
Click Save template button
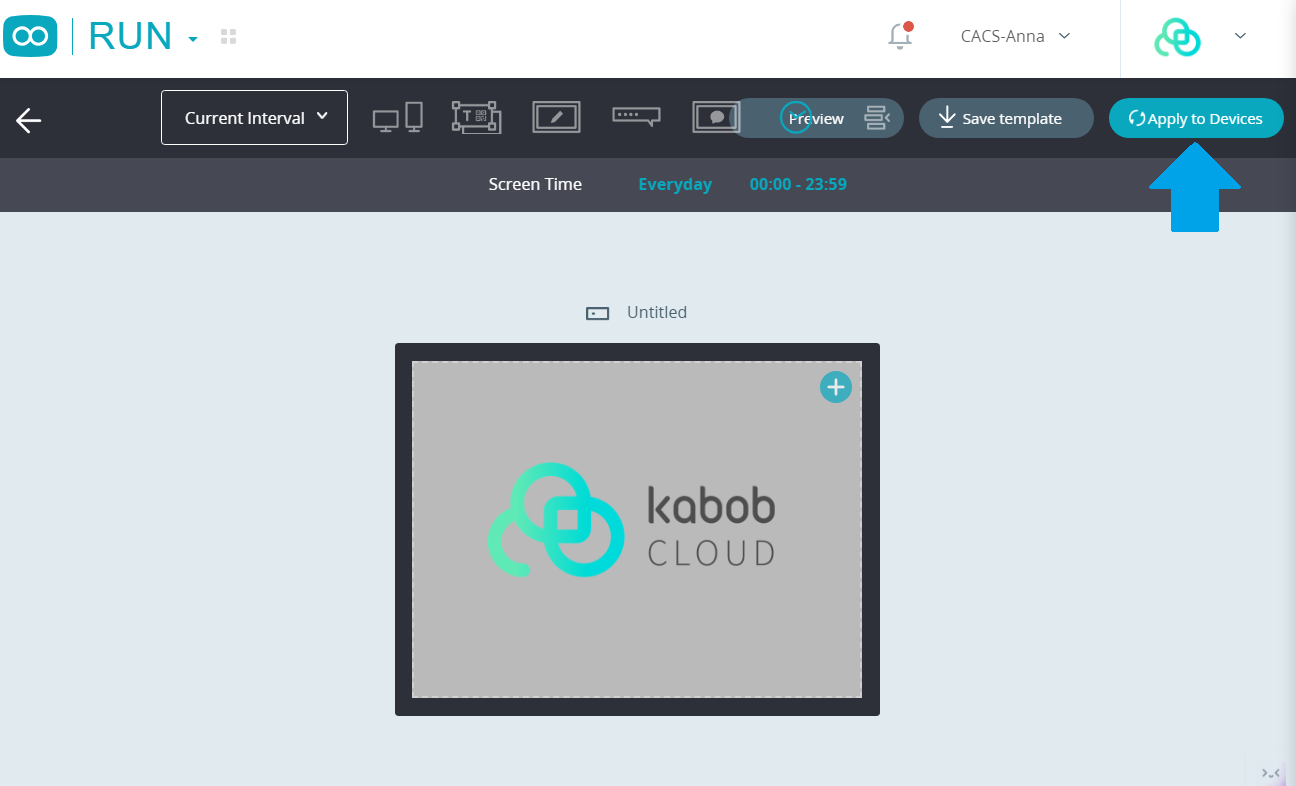coord(1006,118)
